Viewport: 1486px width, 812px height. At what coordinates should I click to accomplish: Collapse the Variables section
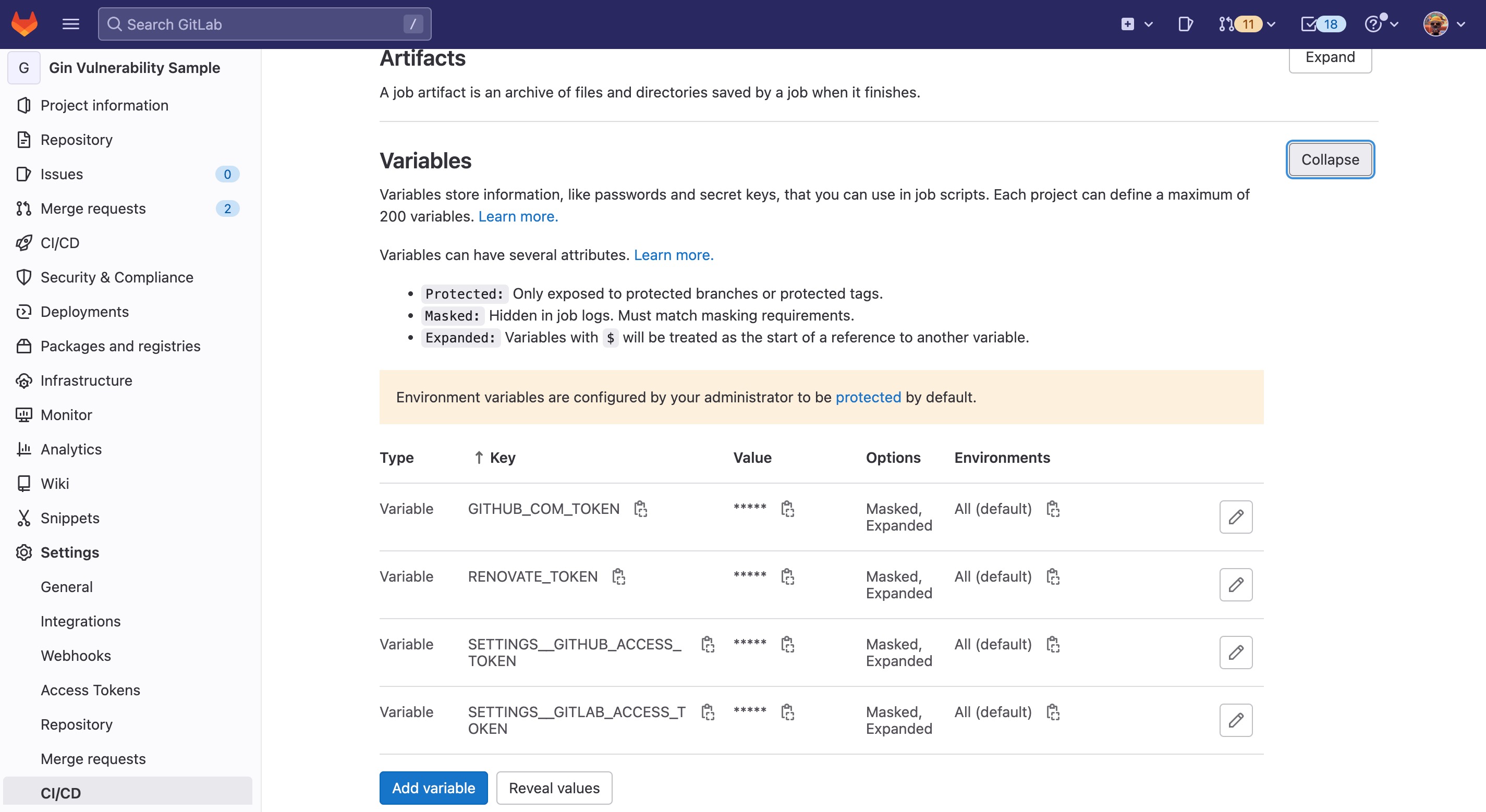point(1330,160)
